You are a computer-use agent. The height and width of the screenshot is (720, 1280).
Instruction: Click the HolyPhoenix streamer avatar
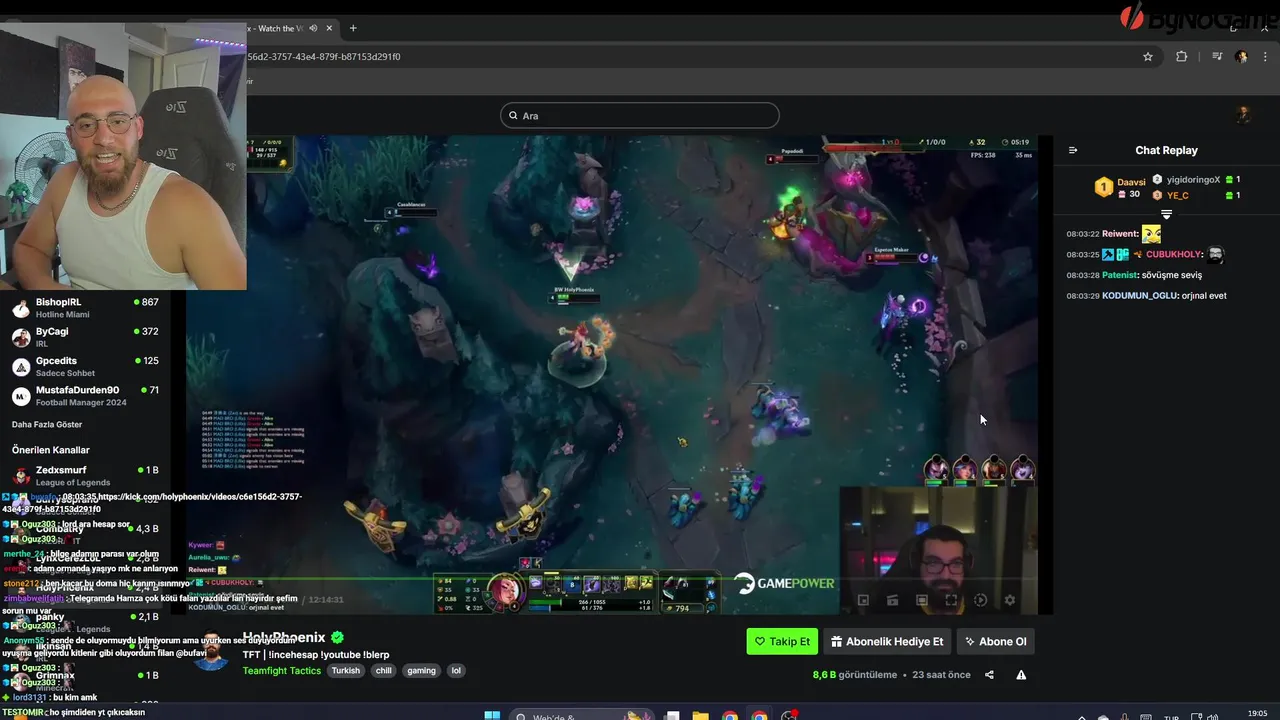pos(210,651)
